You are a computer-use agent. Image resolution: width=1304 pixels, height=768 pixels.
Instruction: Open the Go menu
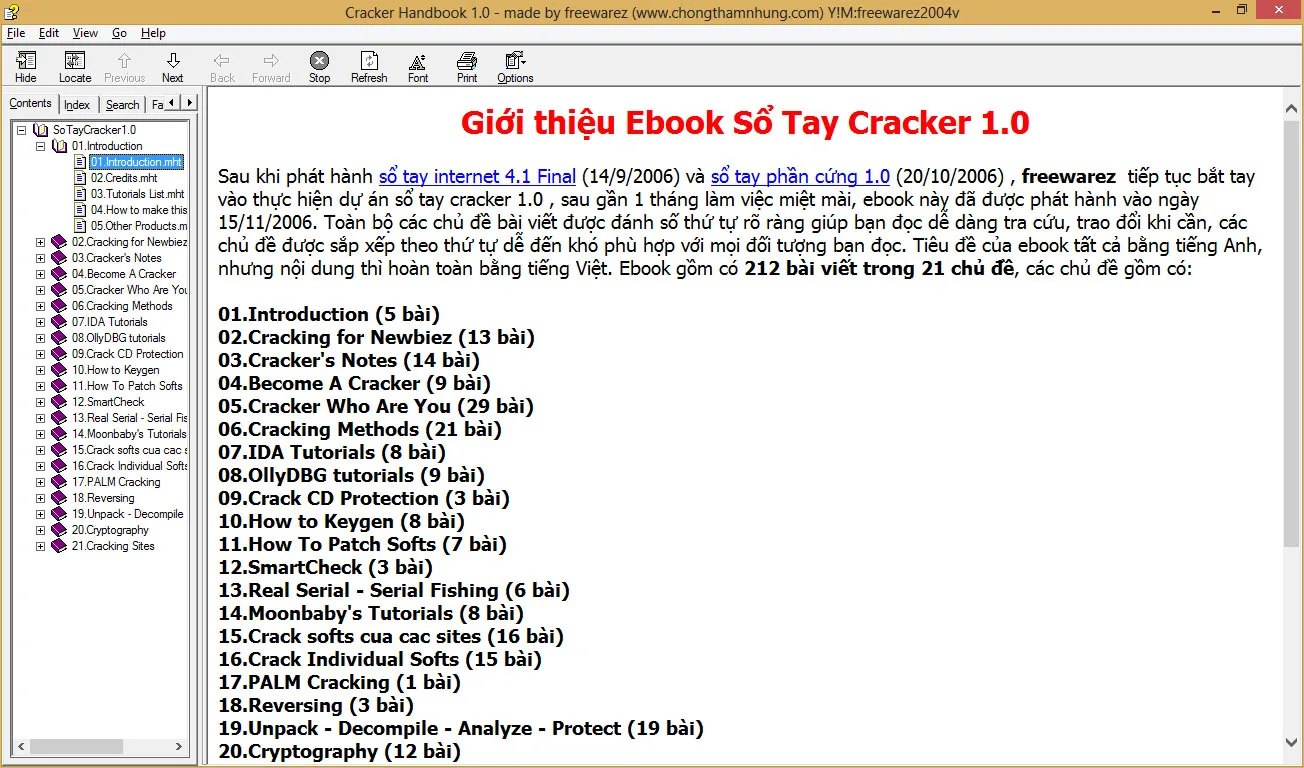pyautogui.click(x=119, y=33)
